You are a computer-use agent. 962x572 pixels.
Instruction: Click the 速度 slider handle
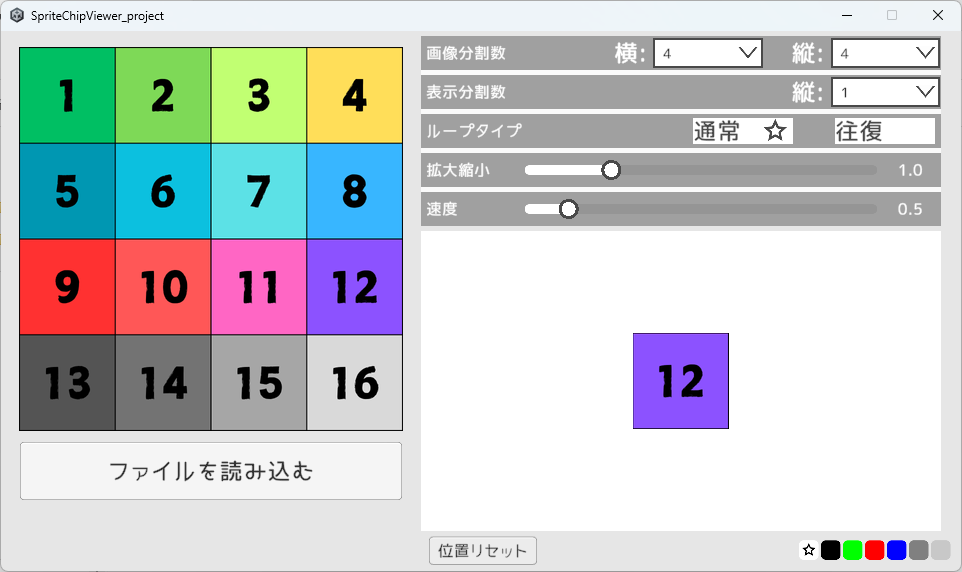(569, 209)
